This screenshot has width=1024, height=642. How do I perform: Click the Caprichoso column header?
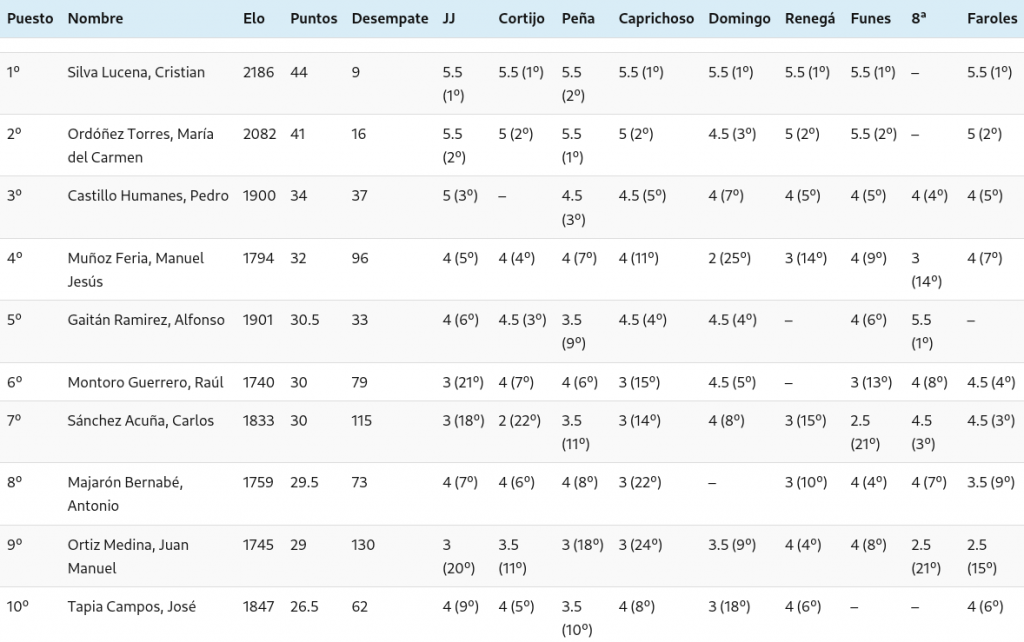[656, 19]
